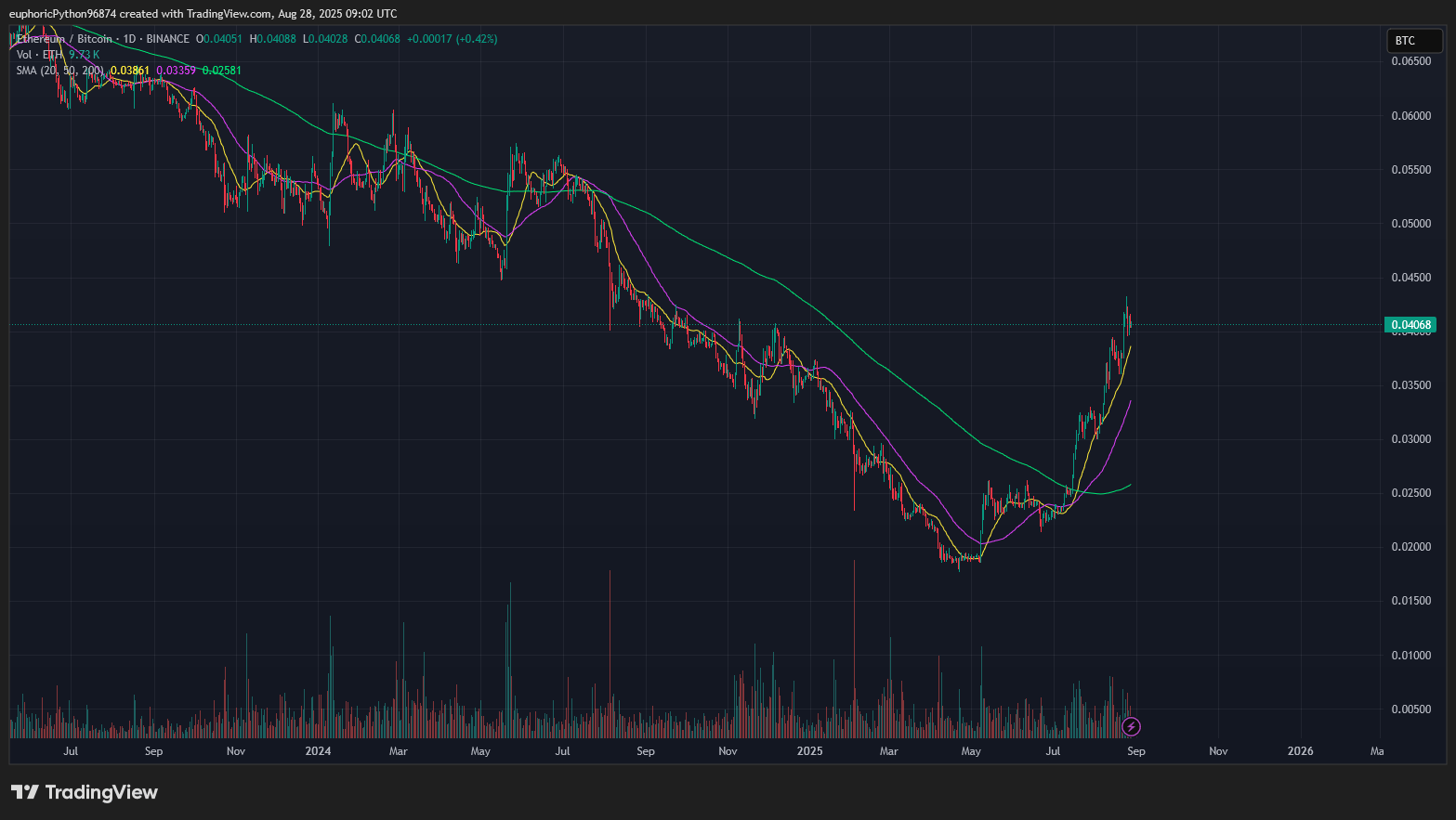Click the 0.02000 price axis label
1456x820 pixels.
[x=1410, y=547]
